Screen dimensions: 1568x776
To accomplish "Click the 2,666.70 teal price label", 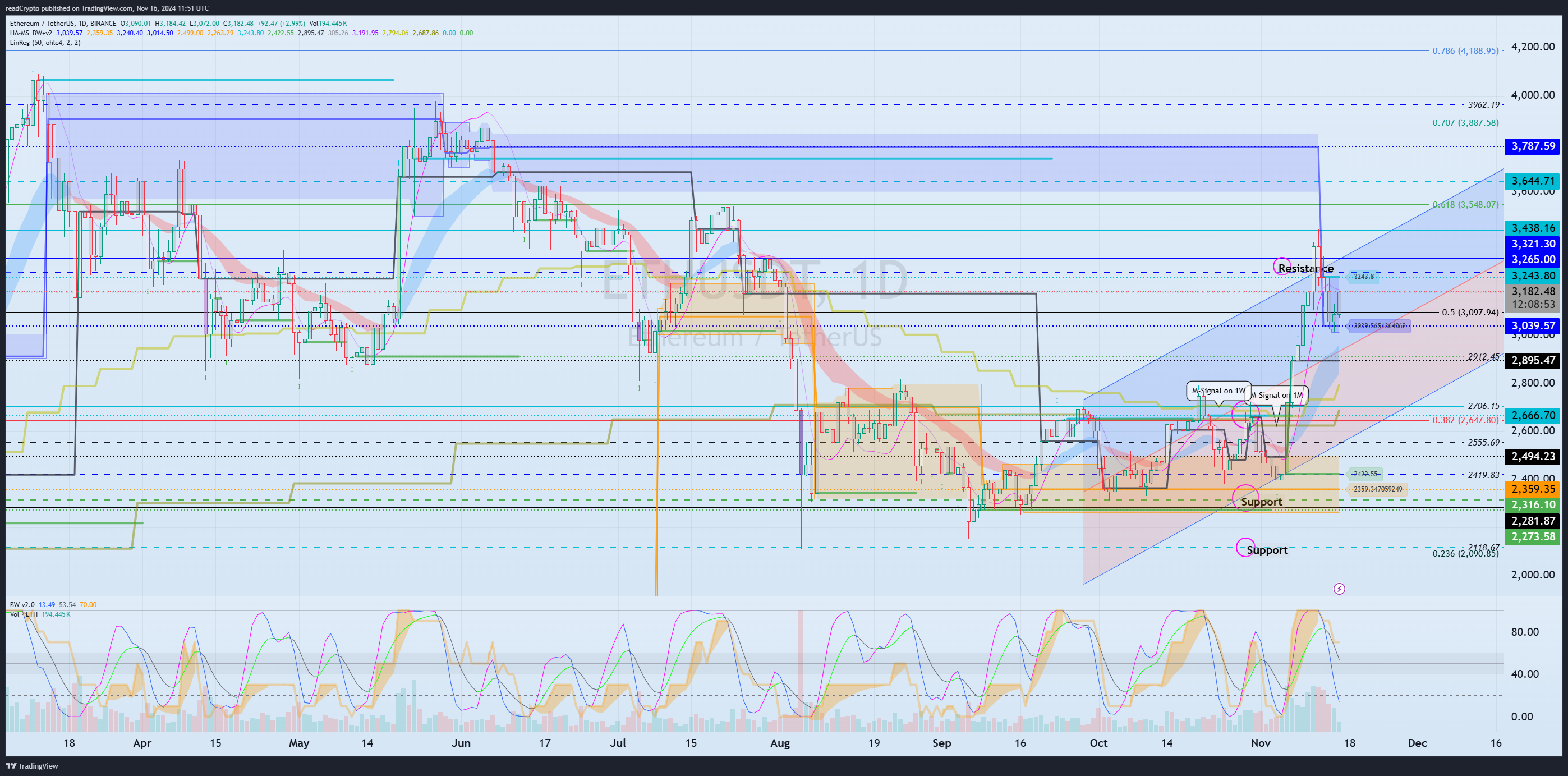I will pos(1533,415).
